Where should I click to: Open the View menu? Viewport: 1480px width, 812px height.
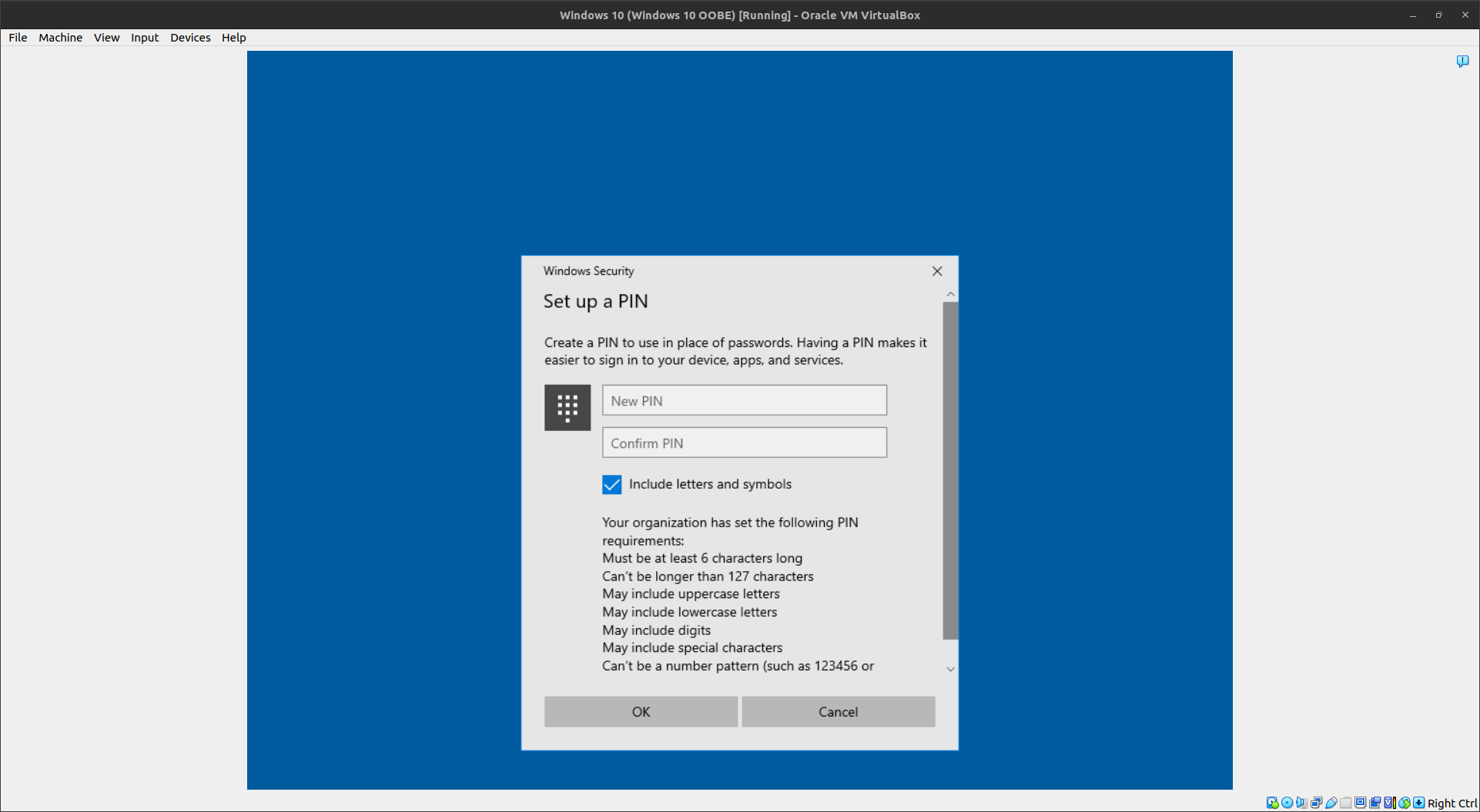point(106,38)
